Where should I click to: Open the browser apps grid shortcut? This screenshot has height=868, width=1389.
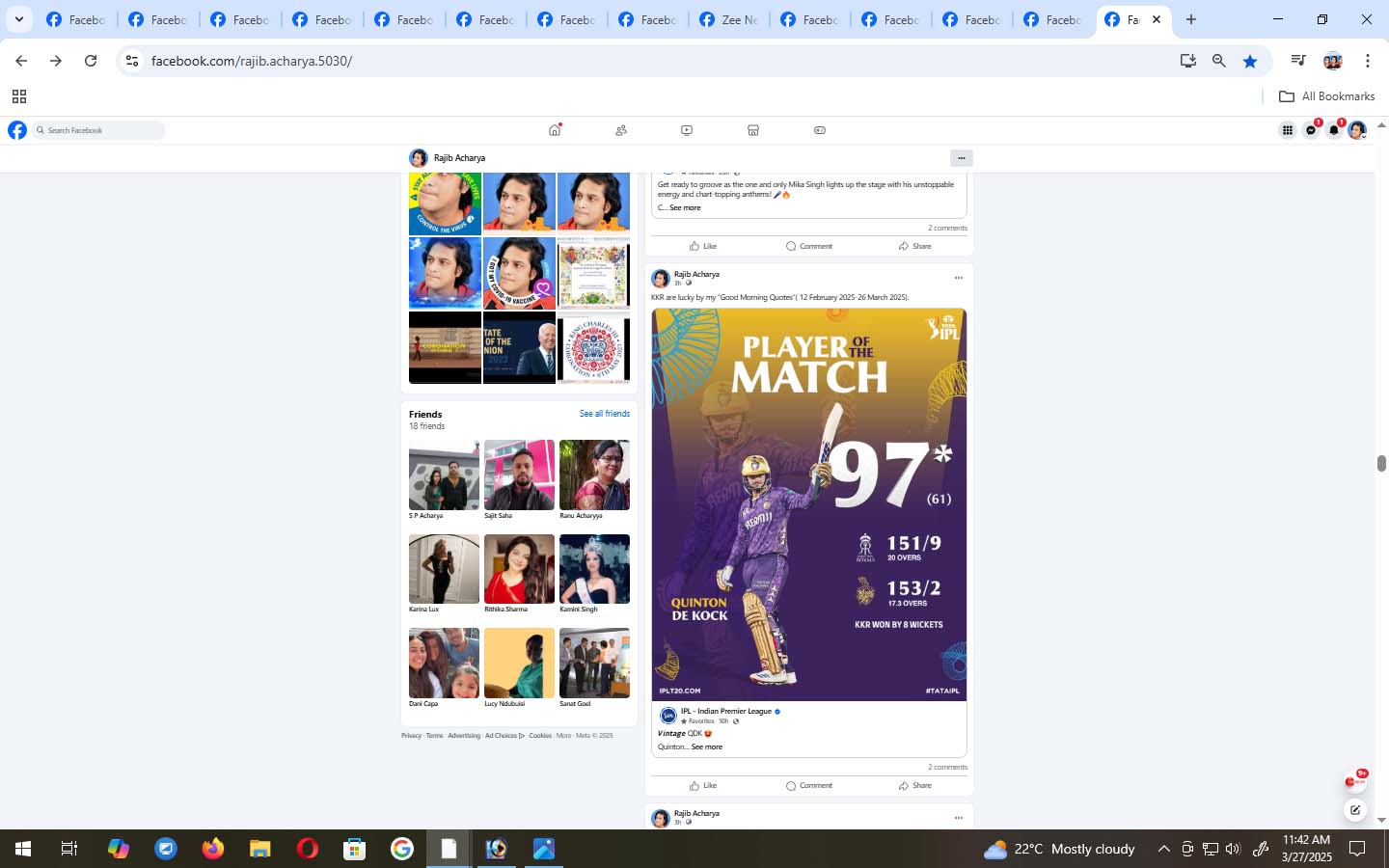18,96
